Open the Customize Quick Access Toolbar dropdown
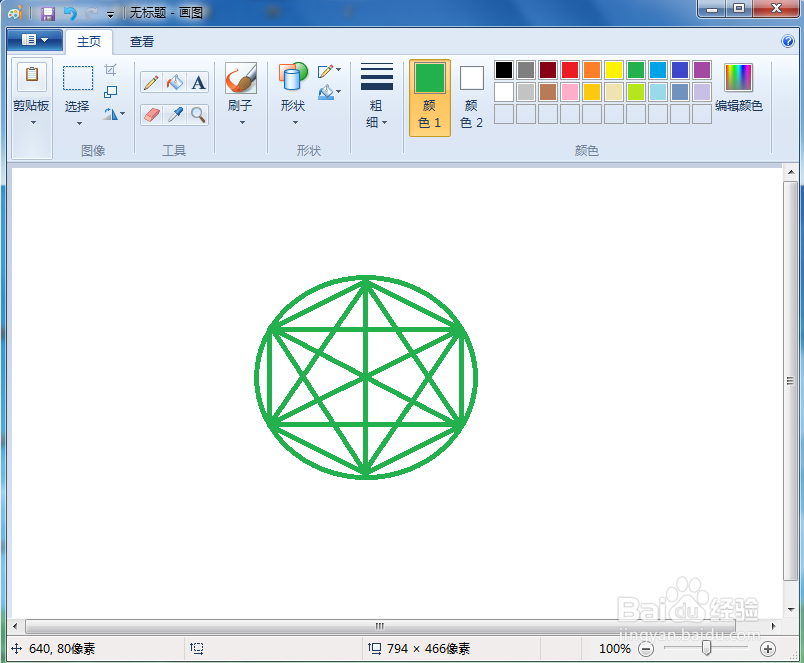The image size is (804, 663). 110,14
